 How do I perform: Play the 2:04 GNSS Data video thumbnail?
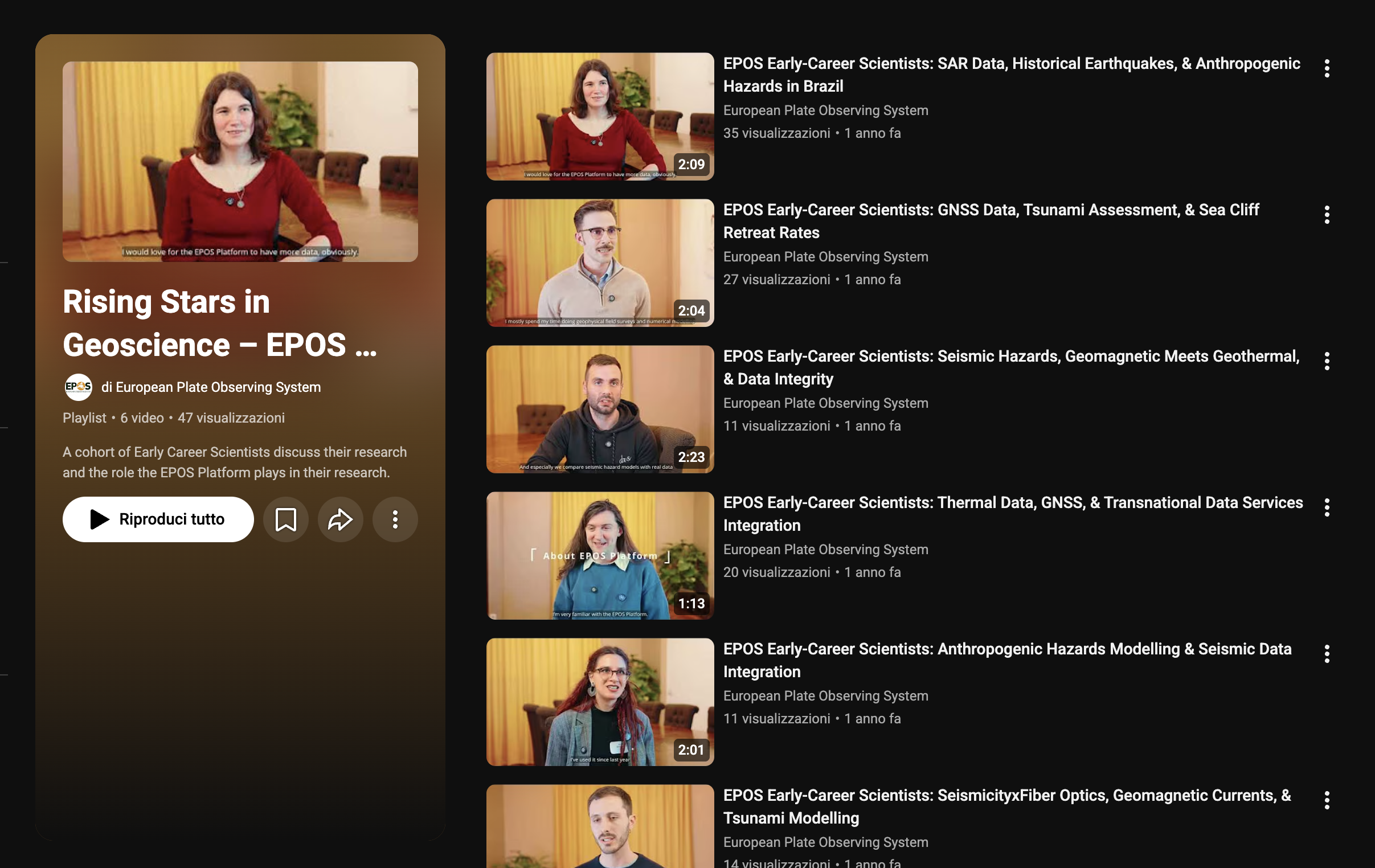(x=600, y=263)
